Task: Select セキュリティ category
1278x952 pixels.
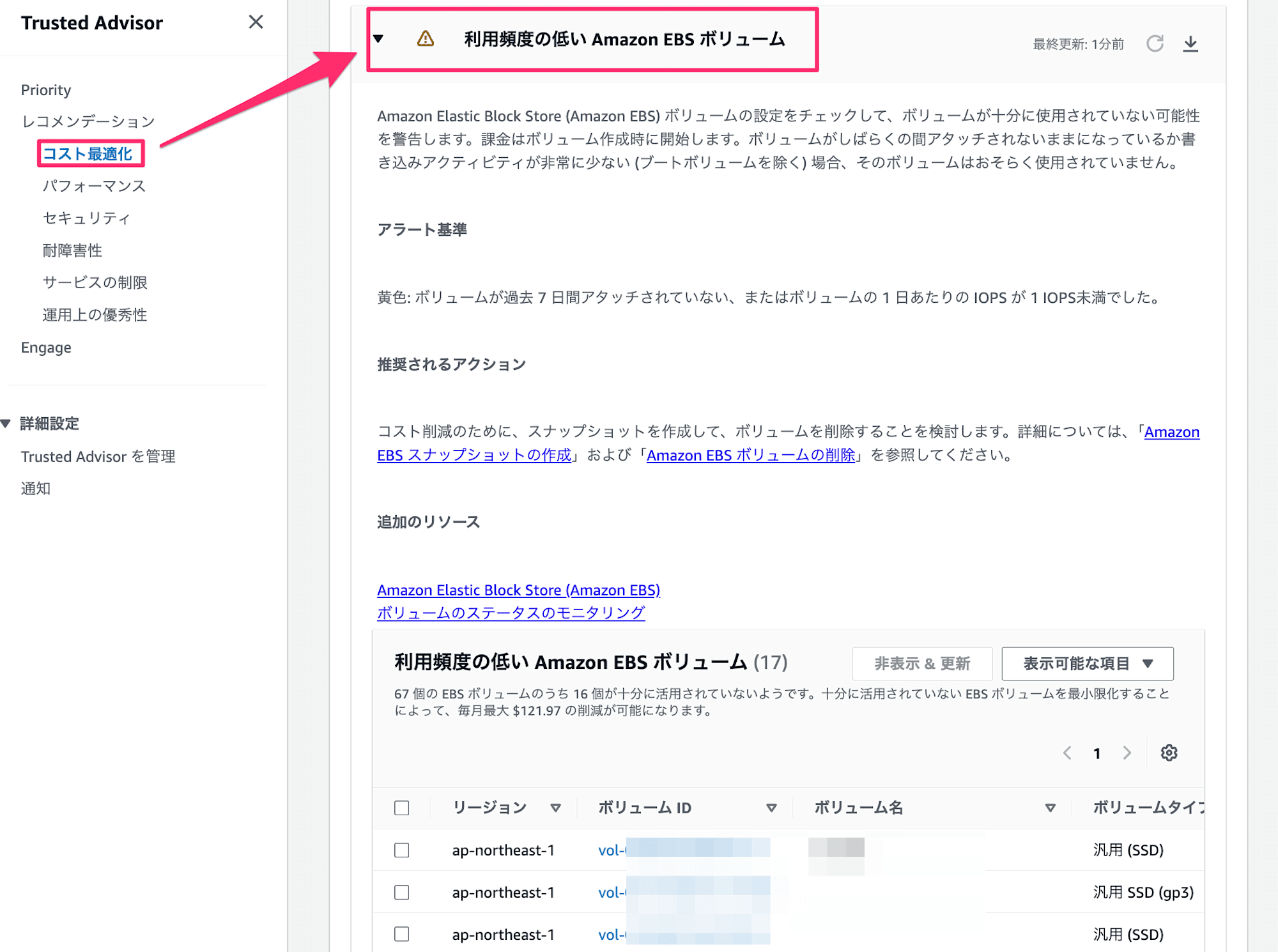Action: (x=86, y=218)
